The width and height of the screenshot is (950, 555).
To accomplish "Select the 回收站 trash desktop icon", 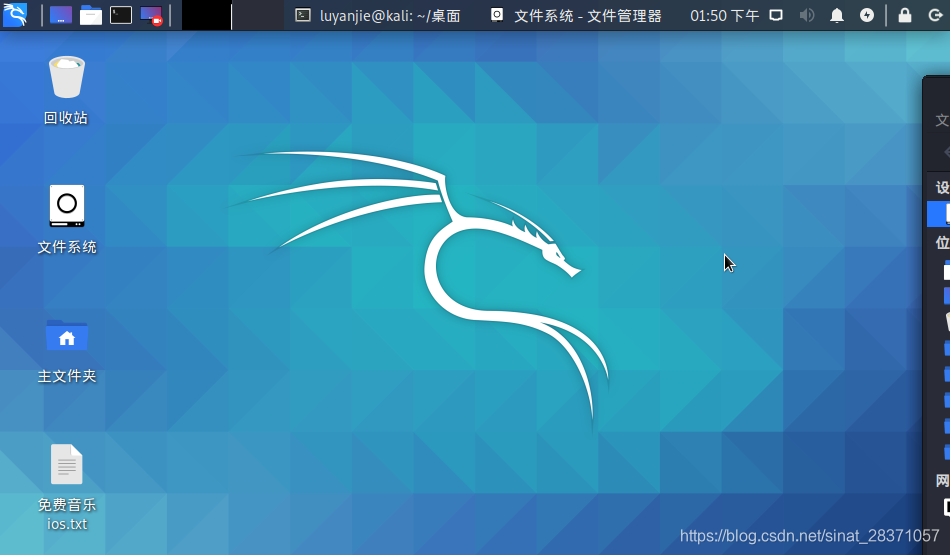I will point(66,90).
